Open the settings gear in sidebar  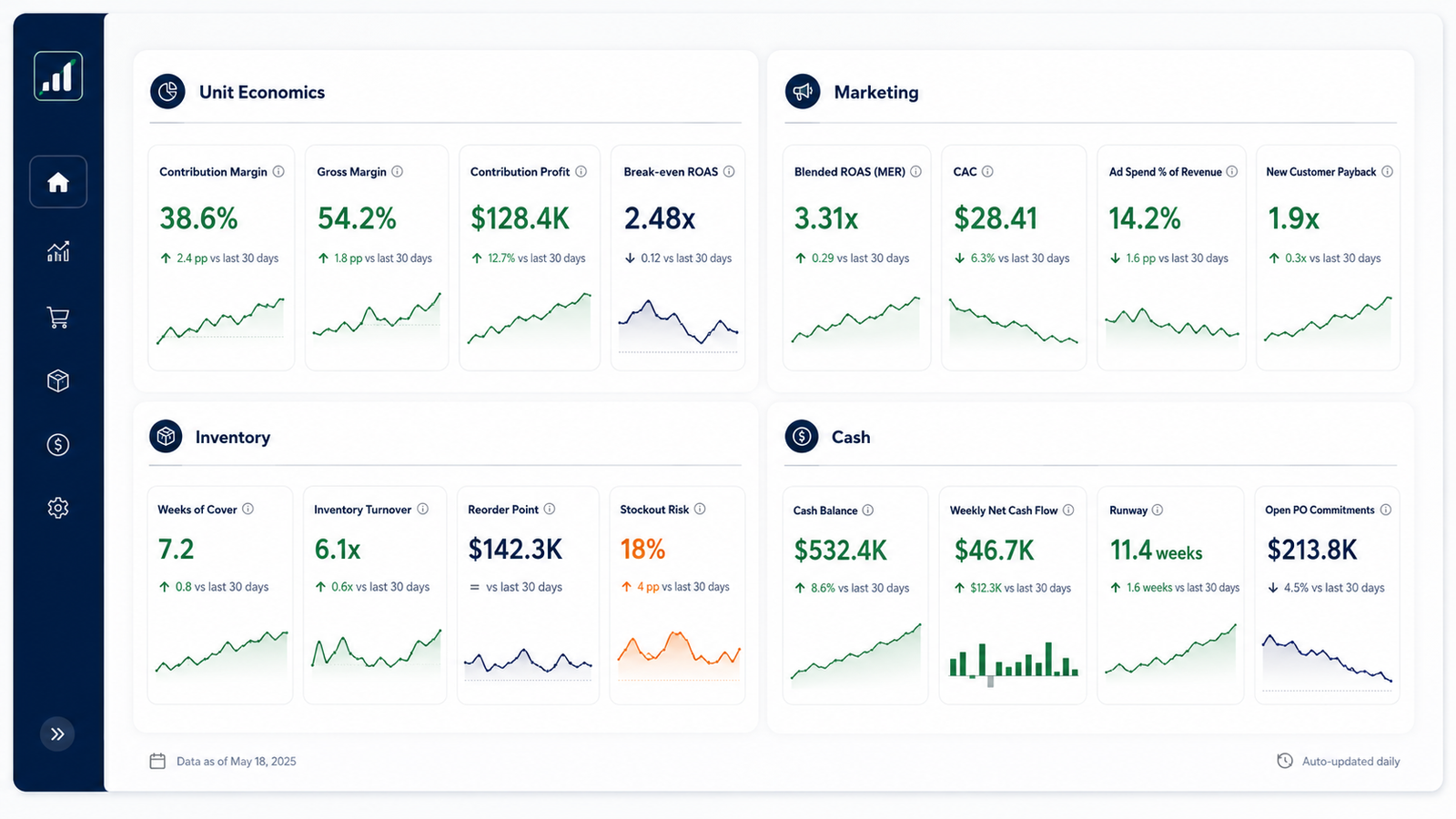pyautogui.click(x=58, y=508)
